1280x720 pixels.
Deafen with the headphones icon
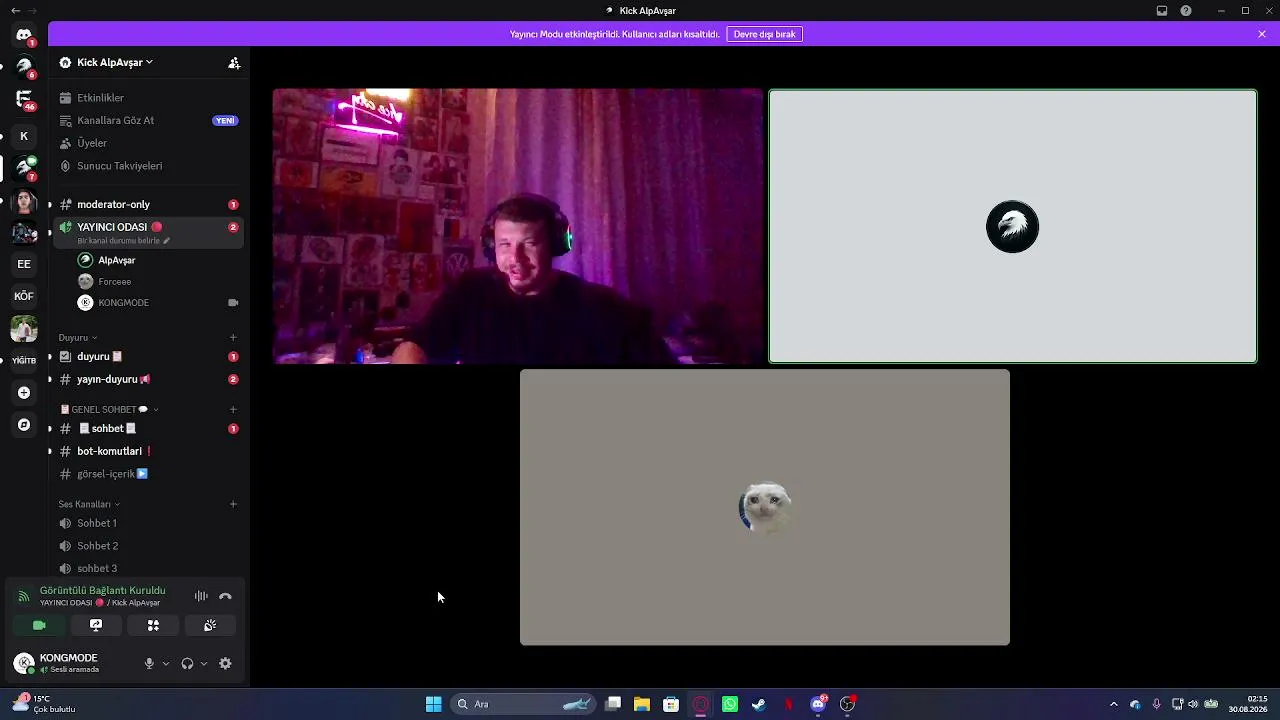(187, 664)
